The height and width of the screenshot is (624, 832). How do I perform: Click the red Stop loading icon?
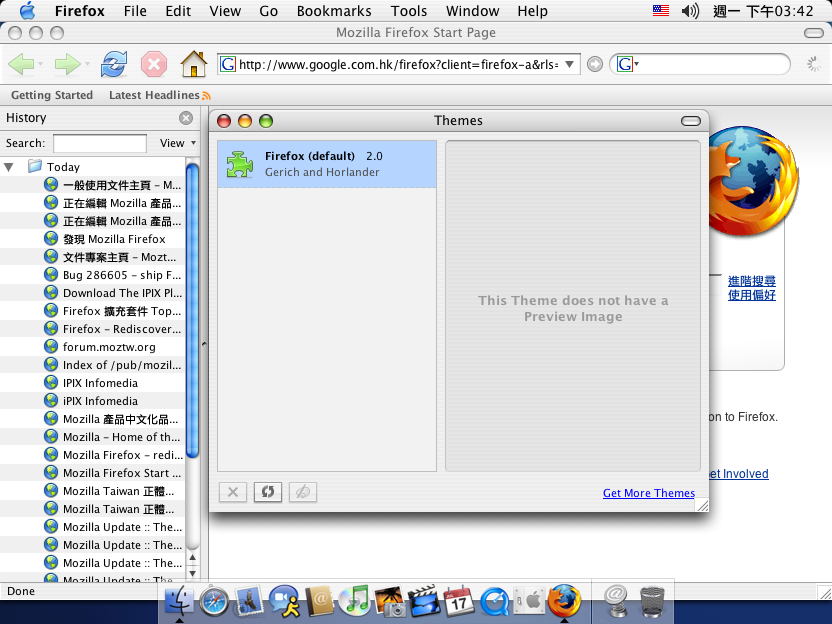tap(153, 65)
